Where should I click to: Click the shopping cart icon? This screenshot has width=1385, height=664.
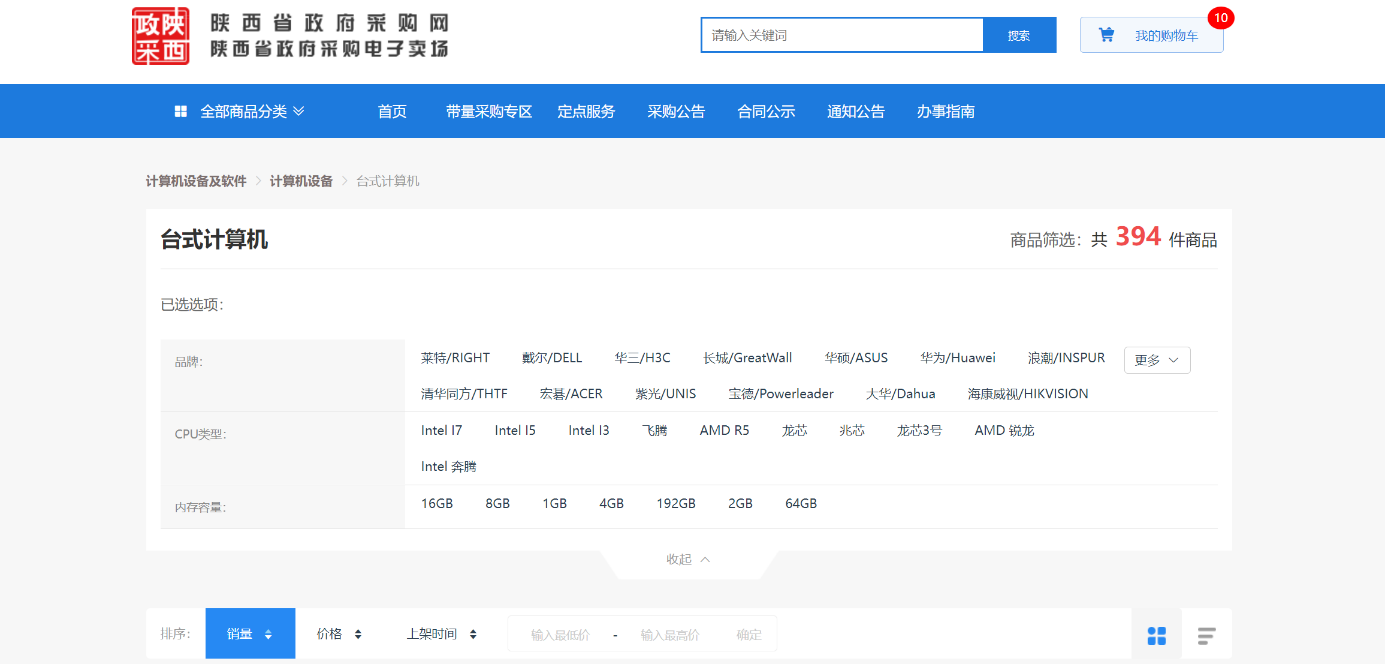[1106, 35]
